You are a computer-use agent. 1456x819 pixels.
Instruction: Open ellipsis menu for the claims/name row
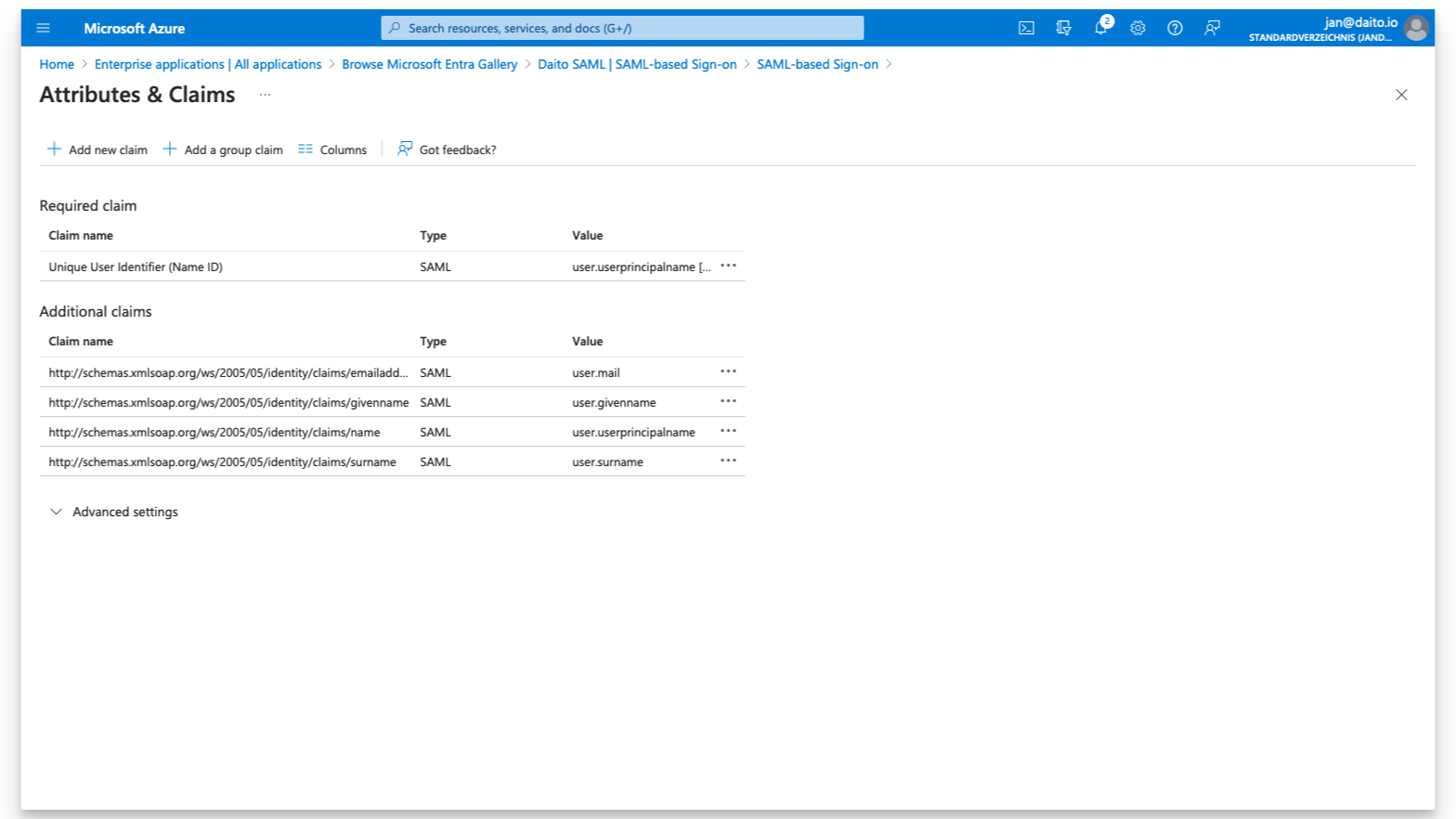728,431
